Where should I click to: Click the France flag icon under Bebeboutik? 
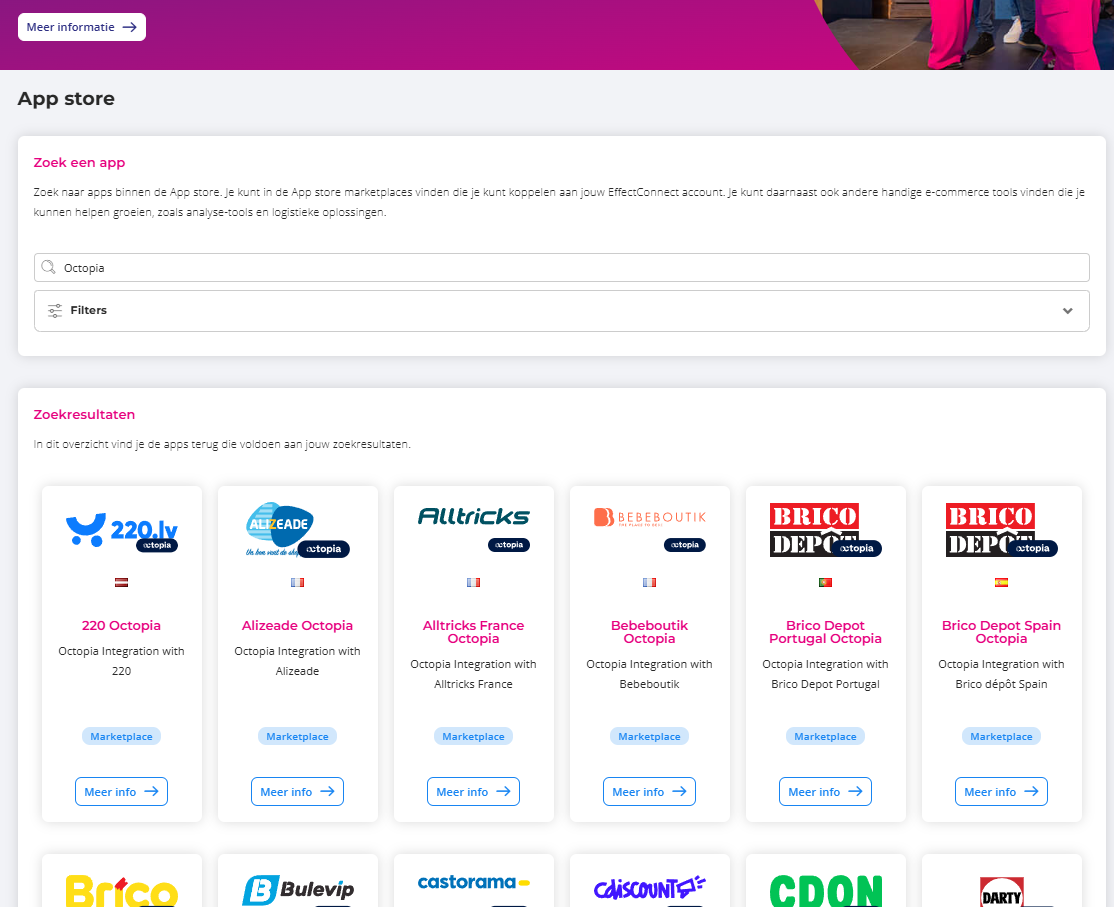pos(650,582)
